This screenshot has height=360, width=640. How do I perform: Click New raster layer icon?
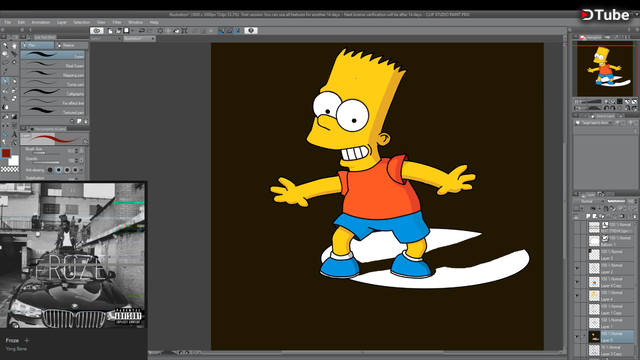[x=588, y=216]
